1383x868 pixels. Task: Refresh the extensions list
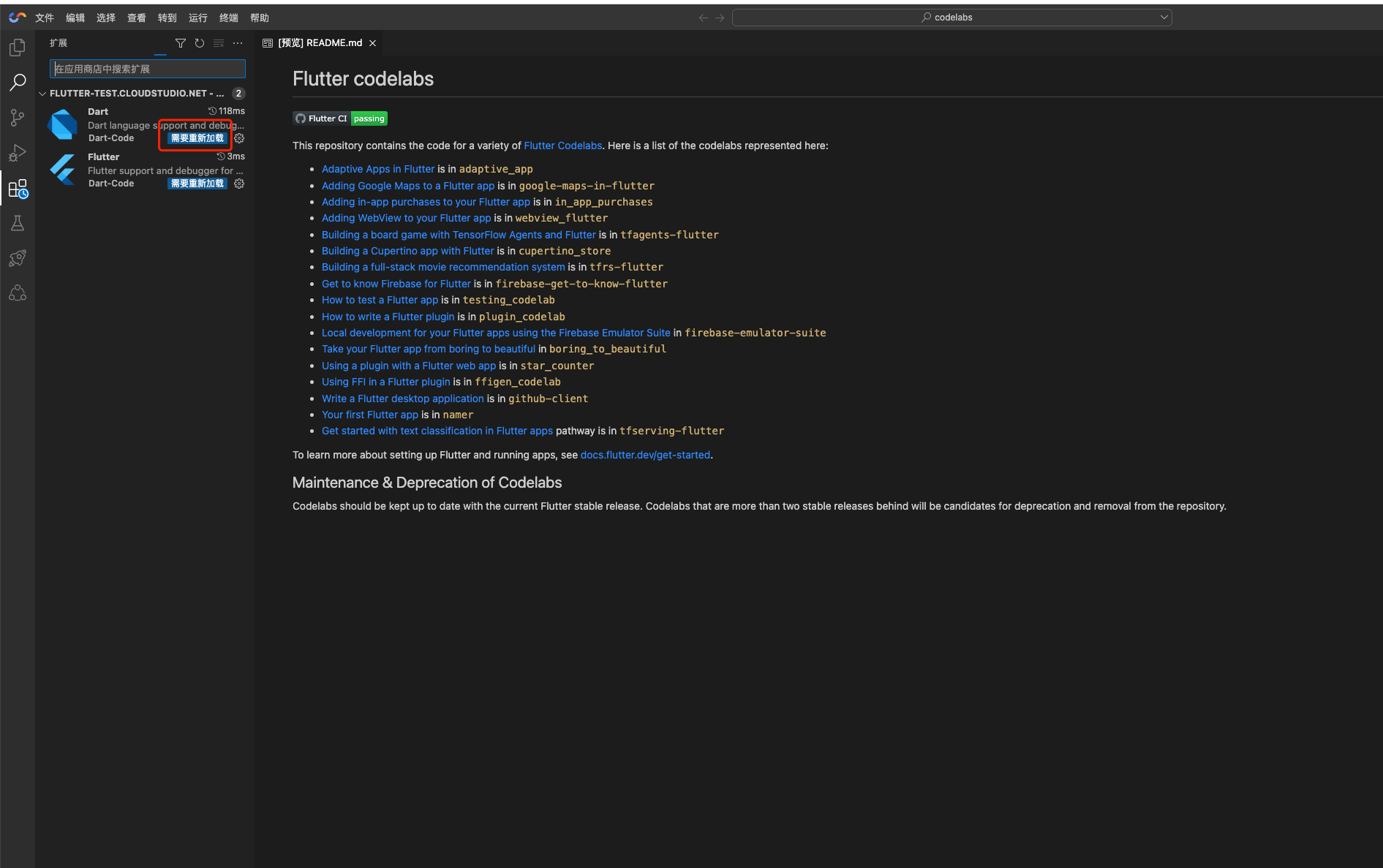tap(200, 43)
